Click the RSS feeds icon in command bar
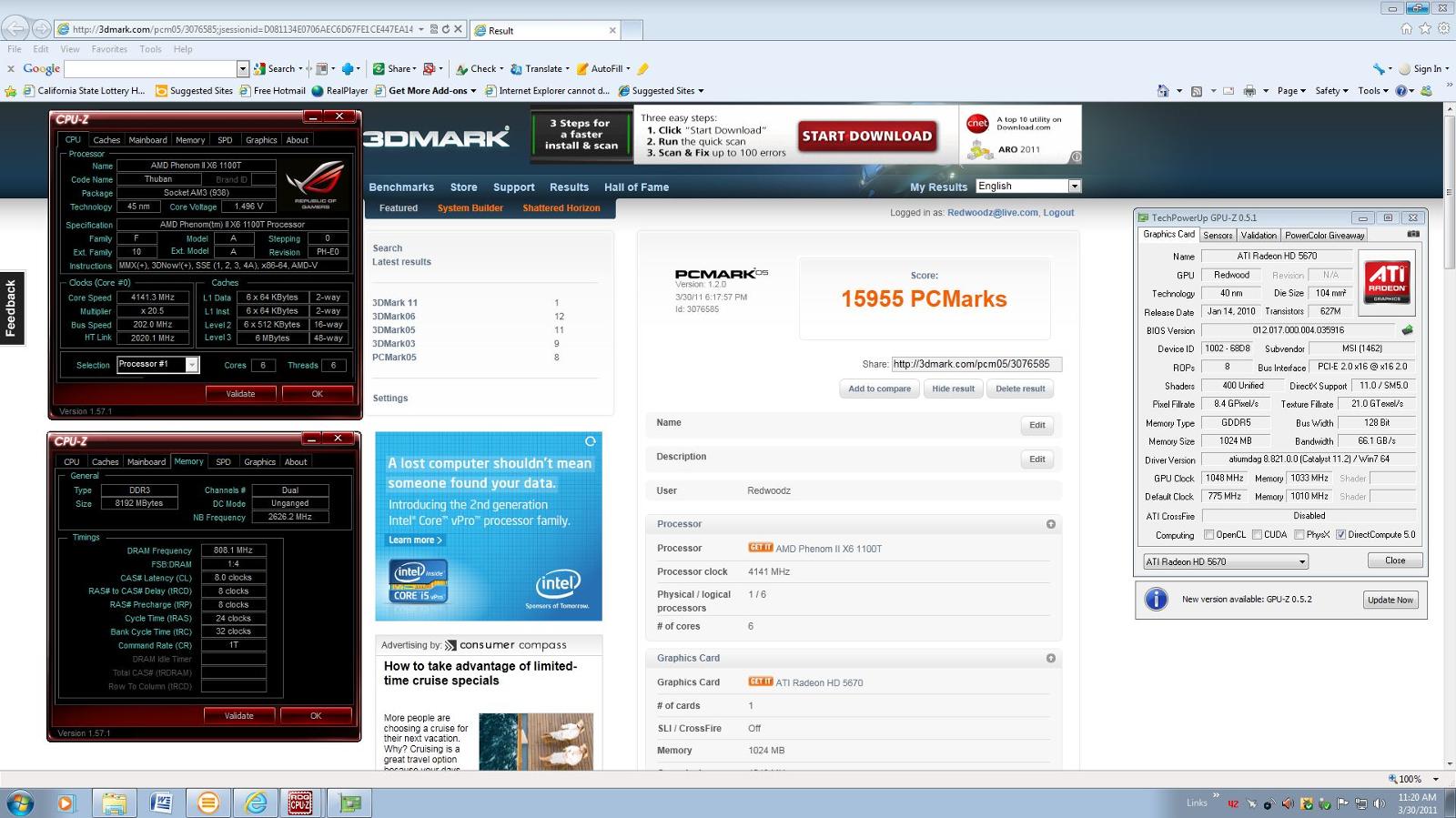 click(1197, 90)
